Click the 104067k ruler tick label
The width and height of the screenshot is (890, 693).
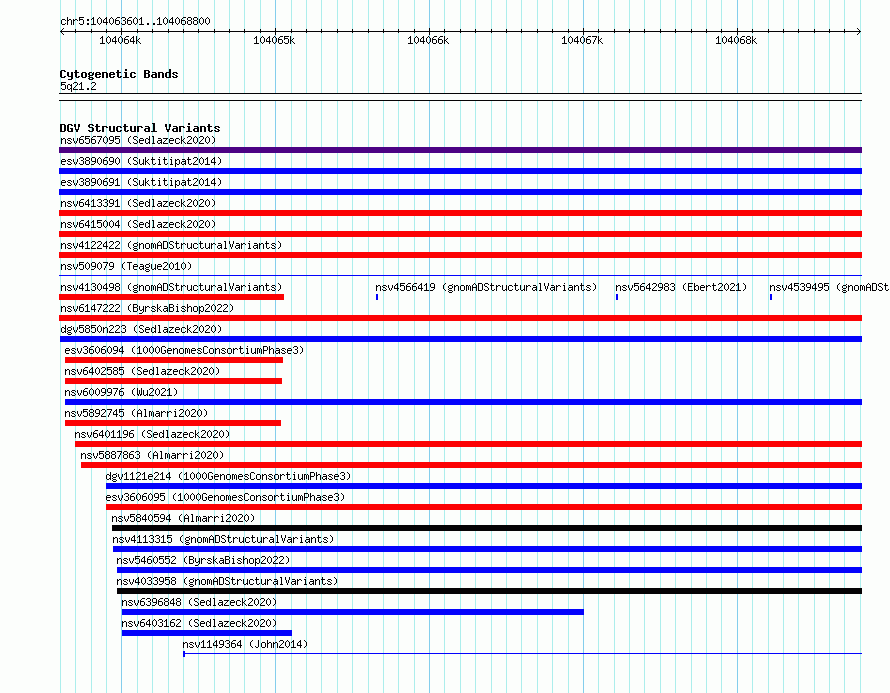pyautogui.click(x=582, y=40)
